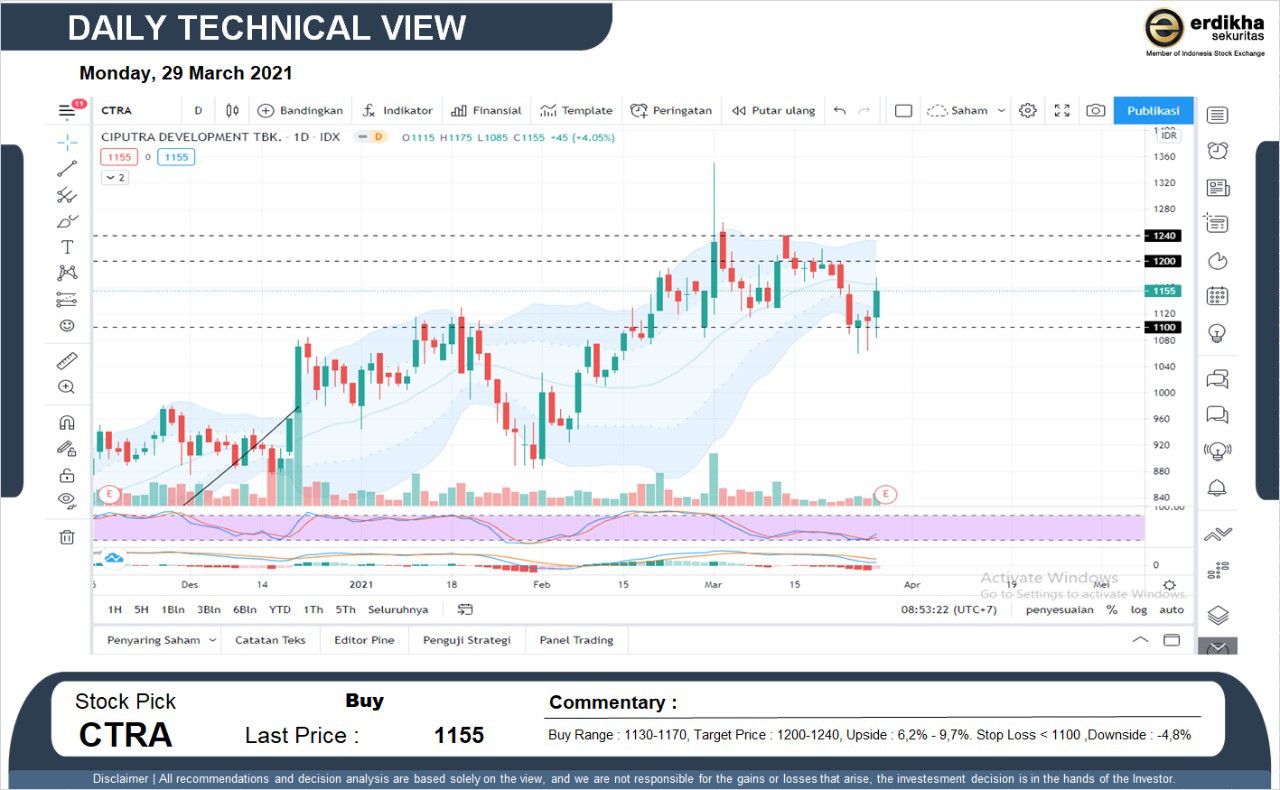Switch to the Editor Pine tab
Viewport: 1280px width, 790px height.
click(x=364, y=640)
